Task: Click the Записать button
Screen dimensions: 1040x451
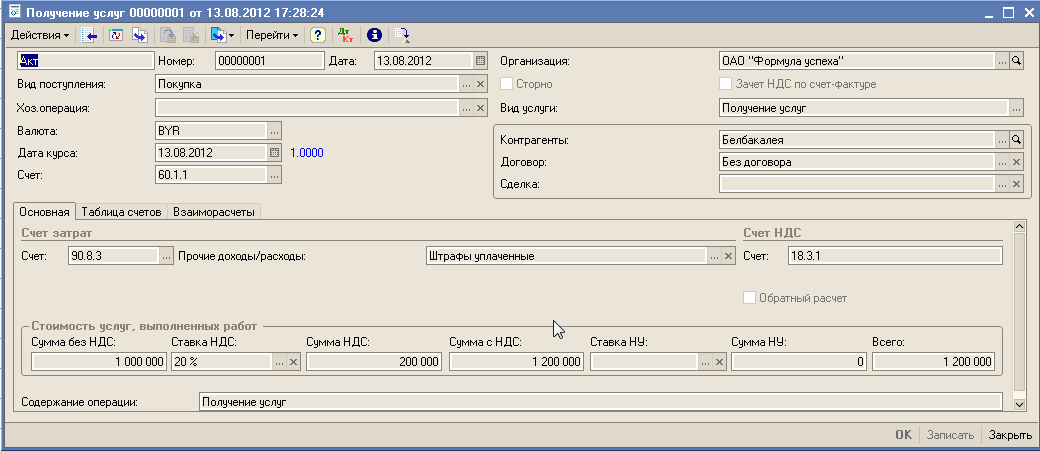Action: click(950, 435)
